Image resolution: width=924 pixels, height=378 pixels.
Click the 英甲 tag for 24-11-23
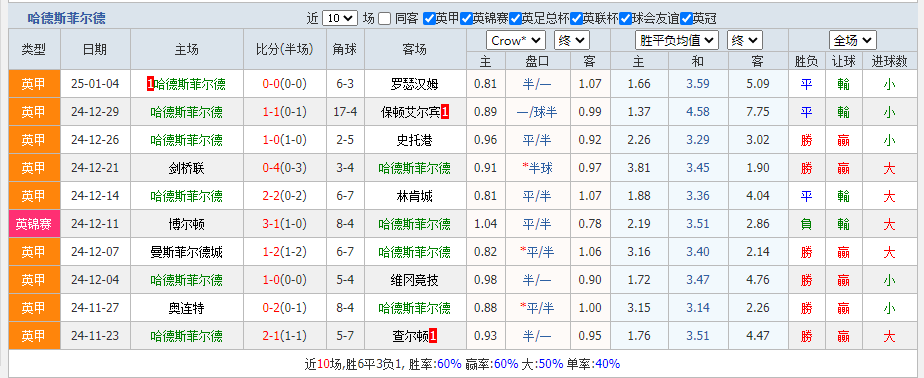34,336
